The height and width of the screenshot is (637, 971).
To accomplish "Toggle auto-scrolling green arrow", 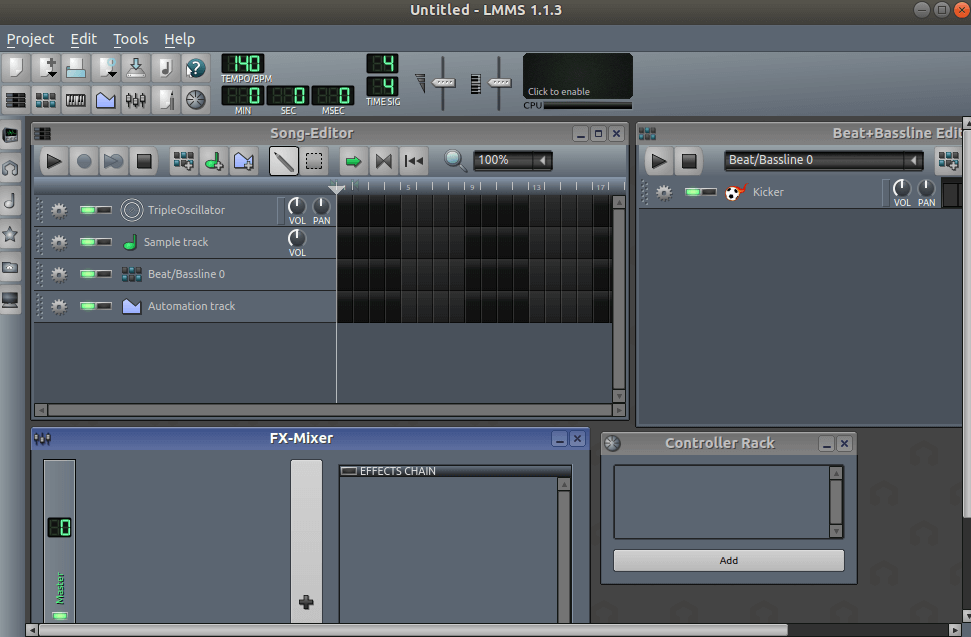I will click(354, 162).
